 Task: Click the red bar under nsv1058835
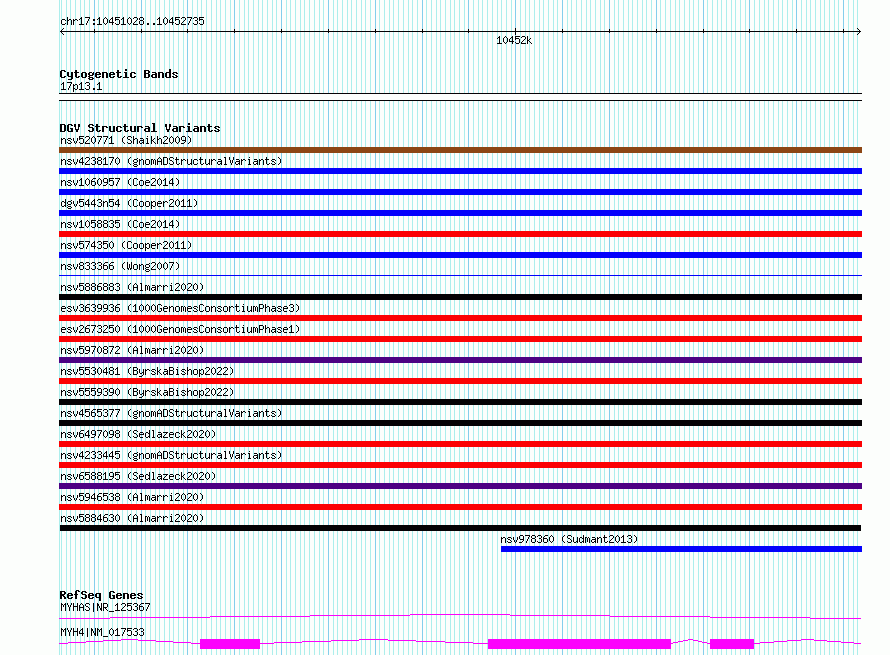pos(460,234)
